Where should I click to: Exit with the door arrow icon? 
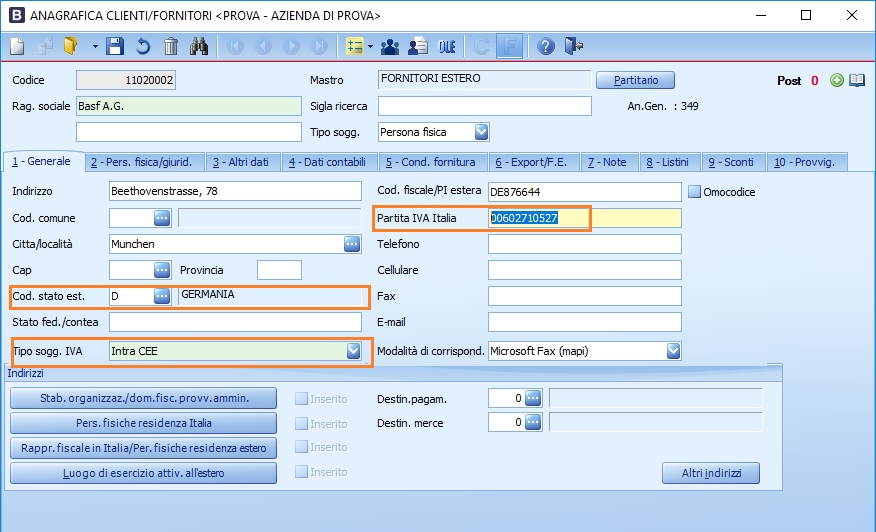click(x=574, y=46)
